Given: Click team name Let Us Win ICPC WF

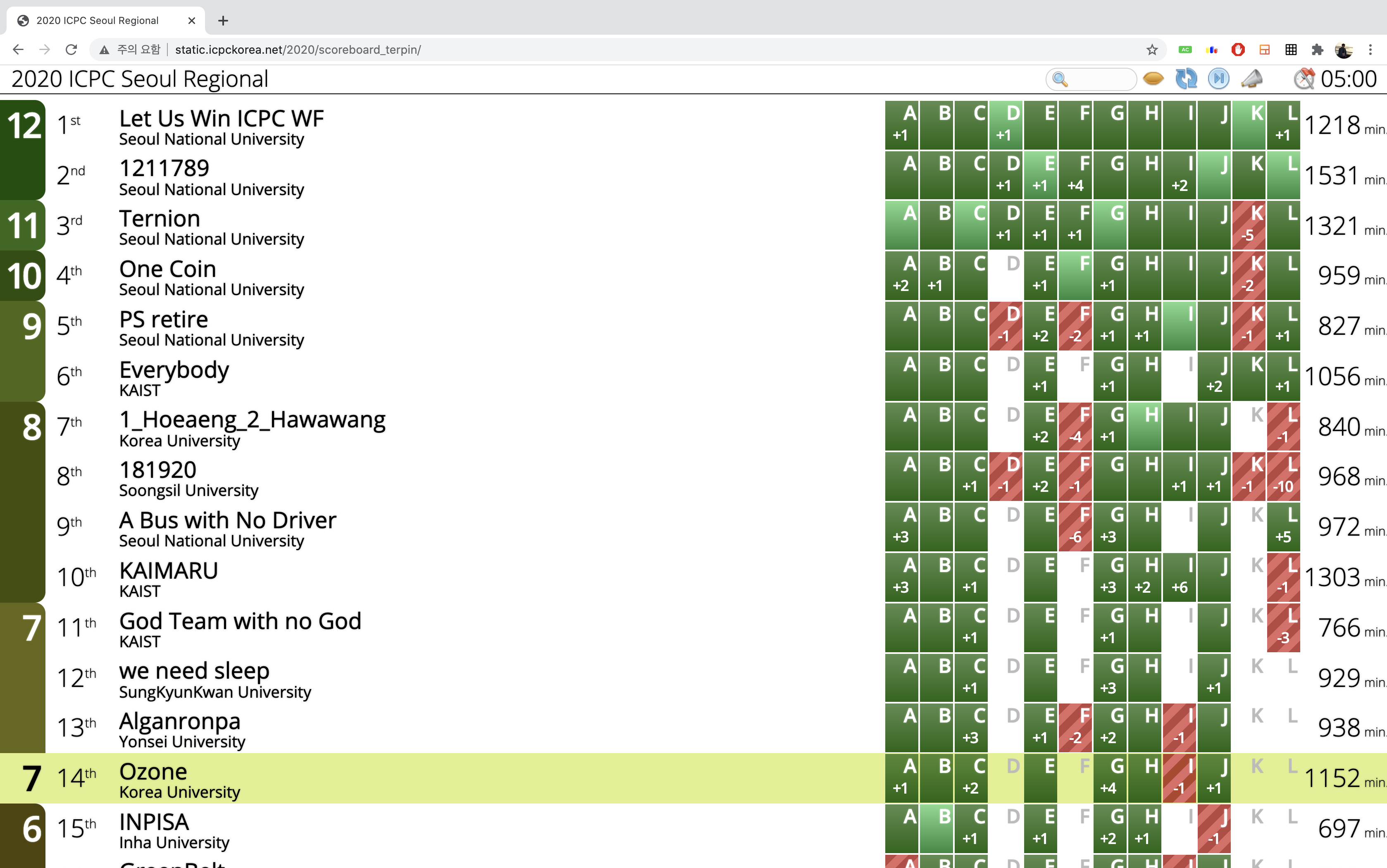Looking at the screenshot, I should [222, 118].
